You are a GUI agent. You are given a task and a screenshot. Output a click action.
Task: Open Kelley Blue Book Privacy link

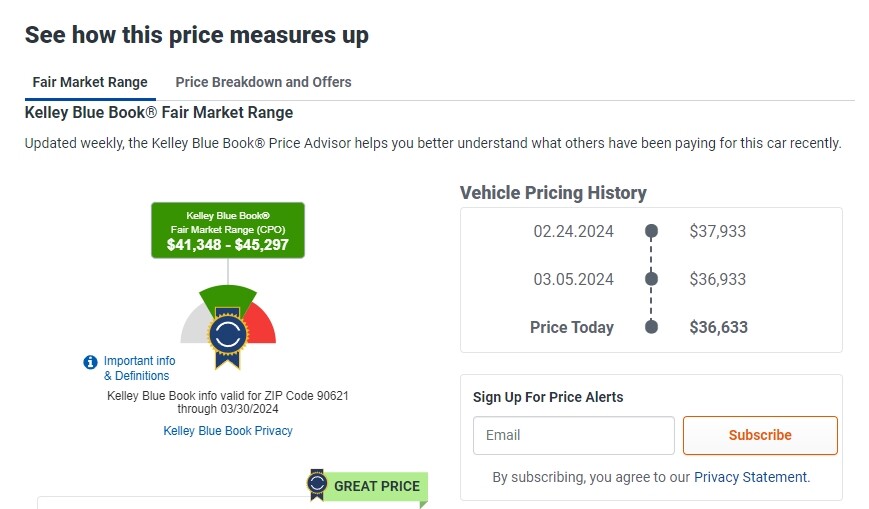click(x=228, y=431)
